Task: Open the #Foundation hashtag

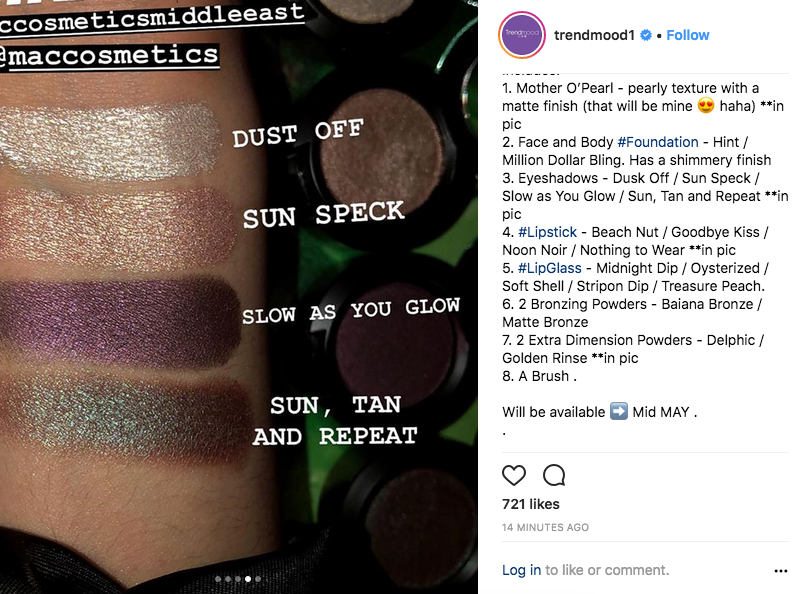Action: [x=653, y=142]
